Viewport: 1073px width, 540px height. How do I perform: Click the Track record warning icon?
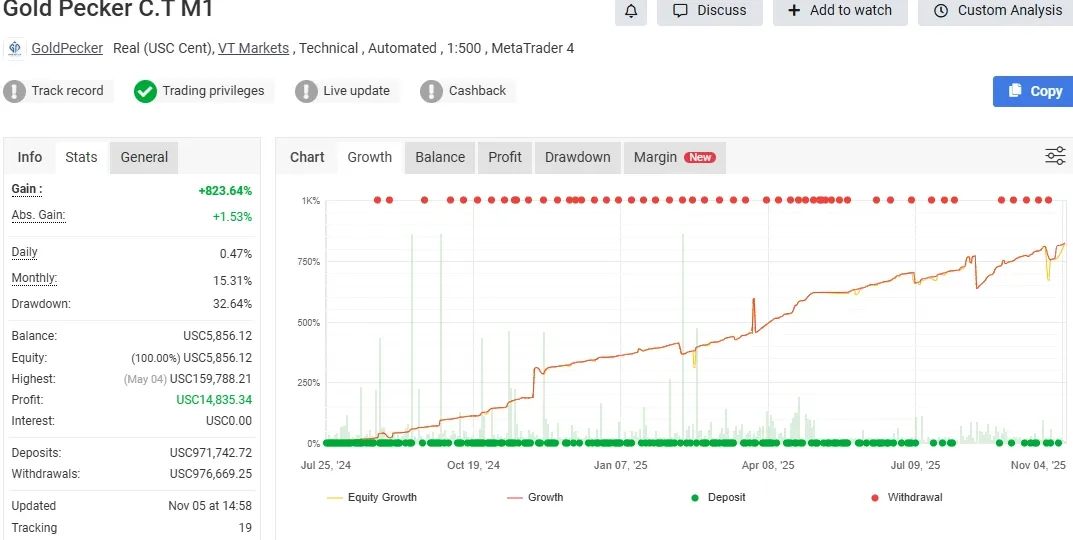15,91
